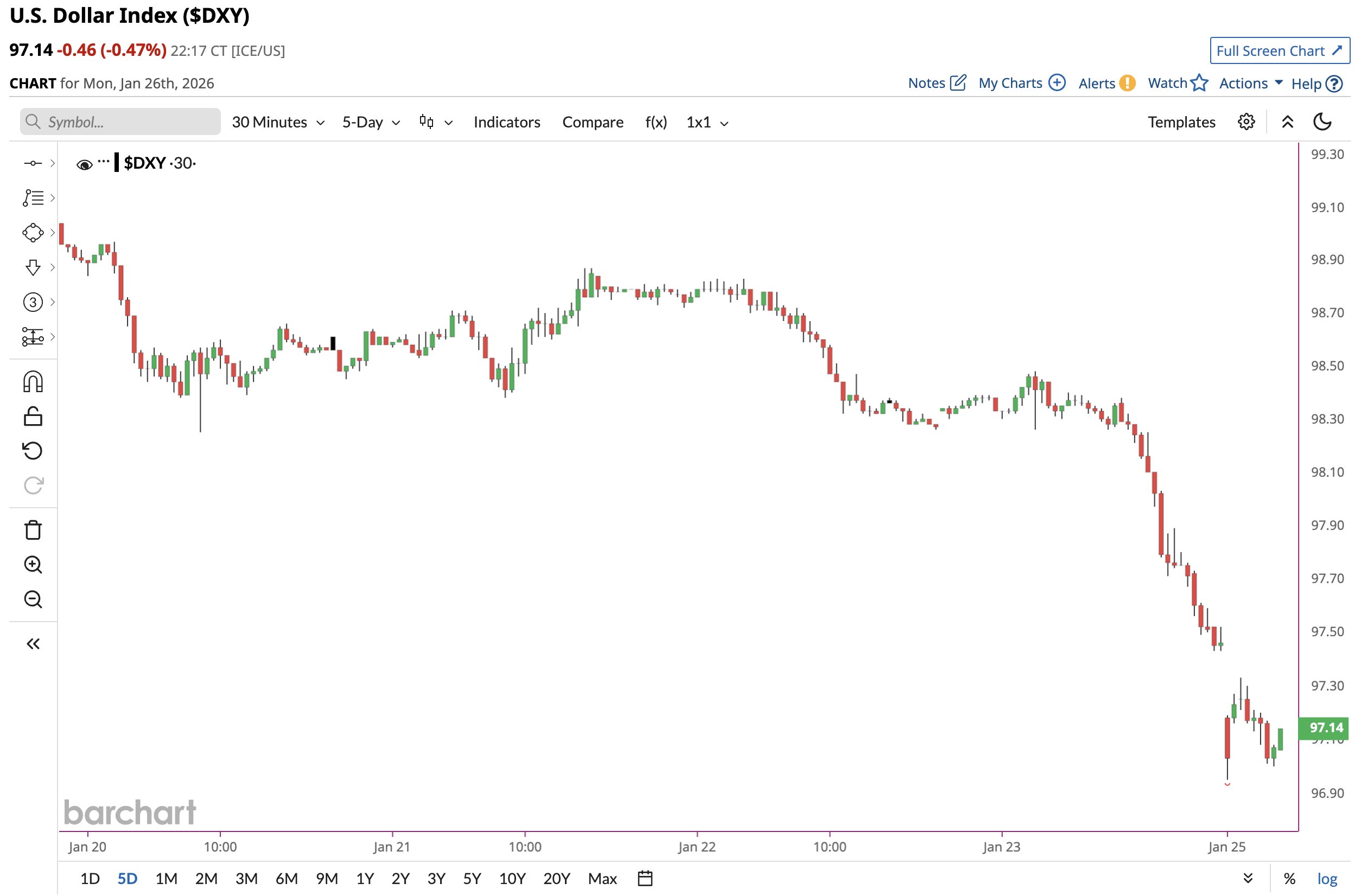The height and width of the screenshot is (896, 1361).
Task: Click the lock drawings icon
Action: (33, 417)
